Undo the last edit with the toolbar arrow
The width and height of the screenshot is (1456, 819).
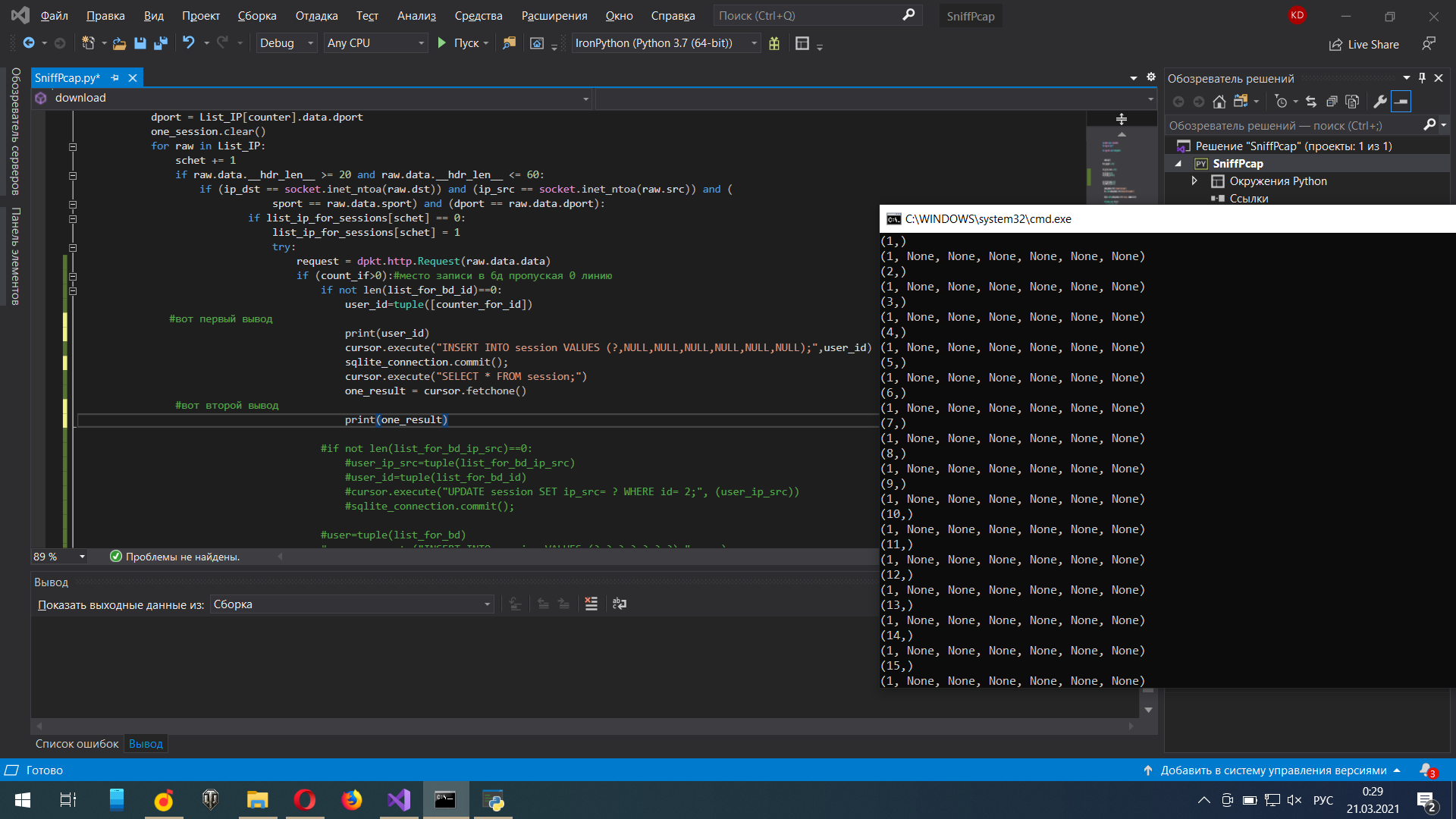pyautogui.click(x=188, y=43)
